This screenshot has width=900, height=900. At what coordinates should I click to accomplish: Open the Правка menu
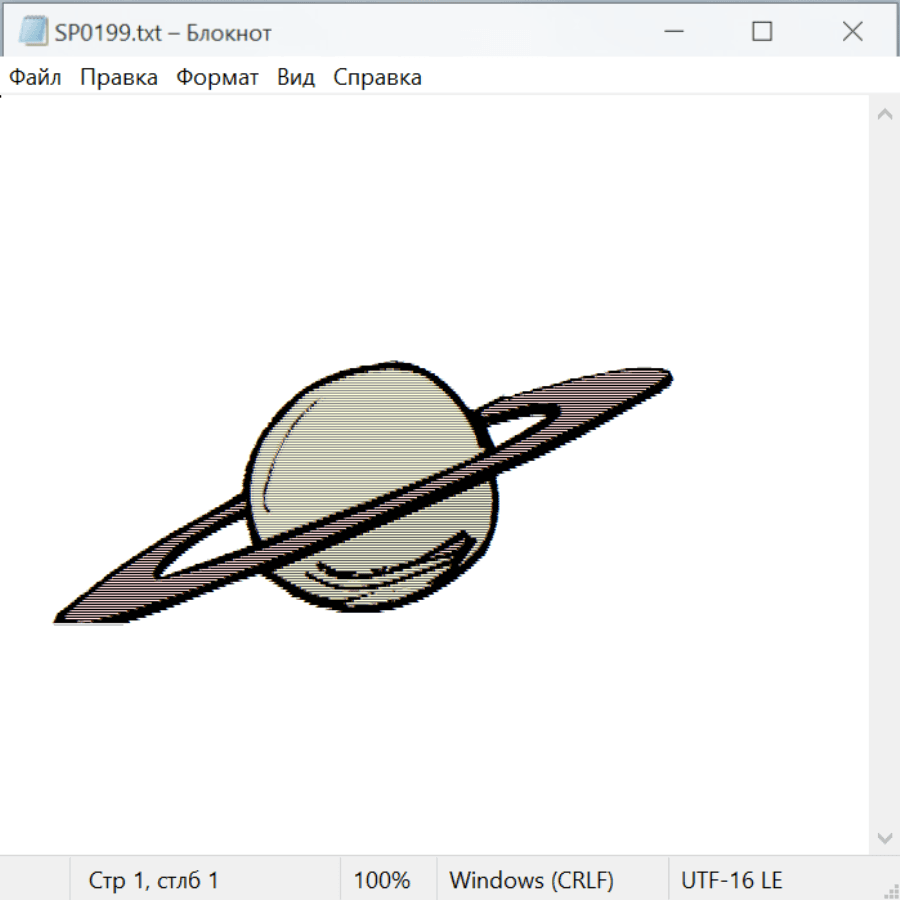(x=119, y=78)
